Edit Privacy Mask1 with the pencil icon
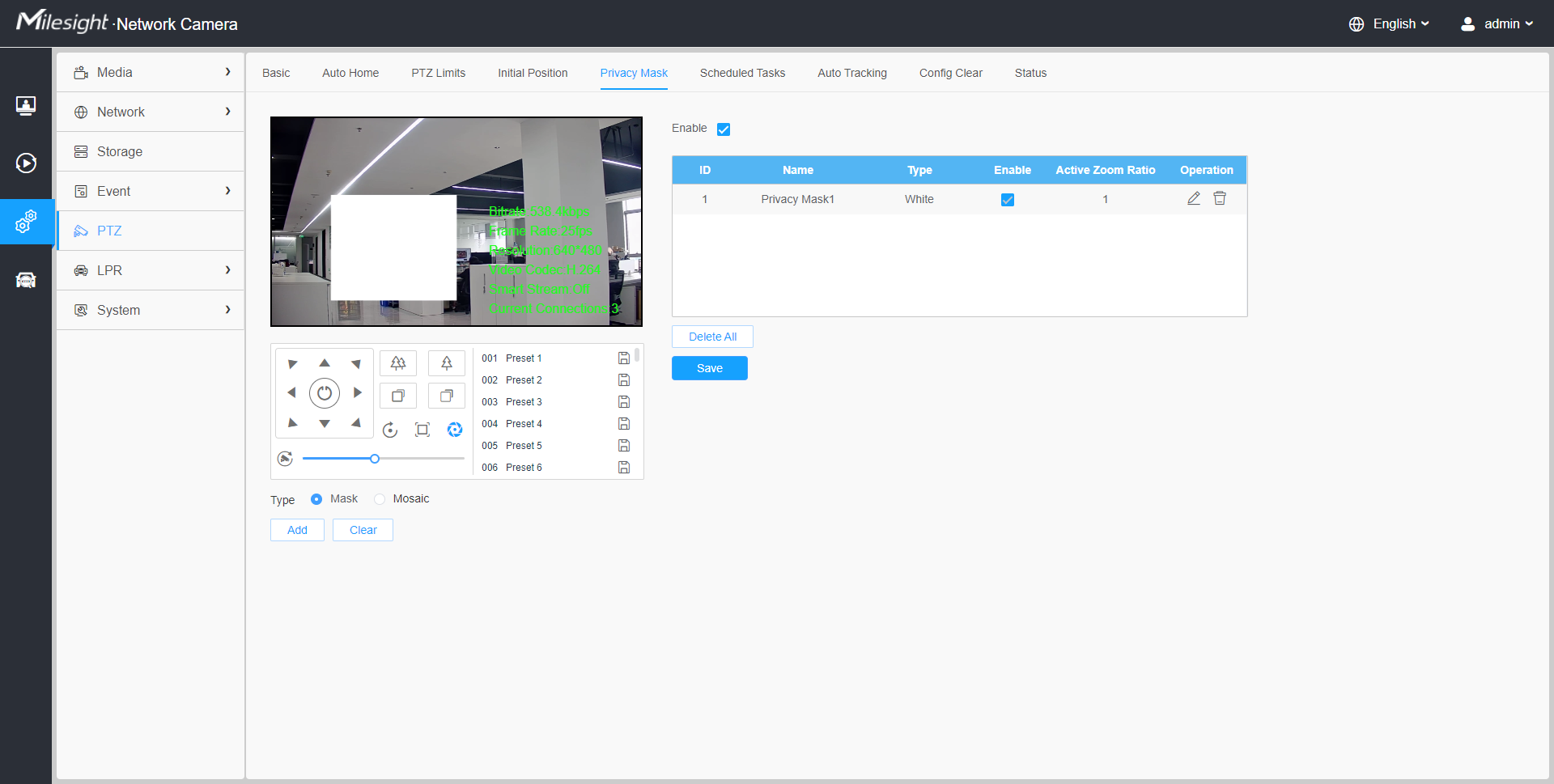 [x=1194, y=199]
